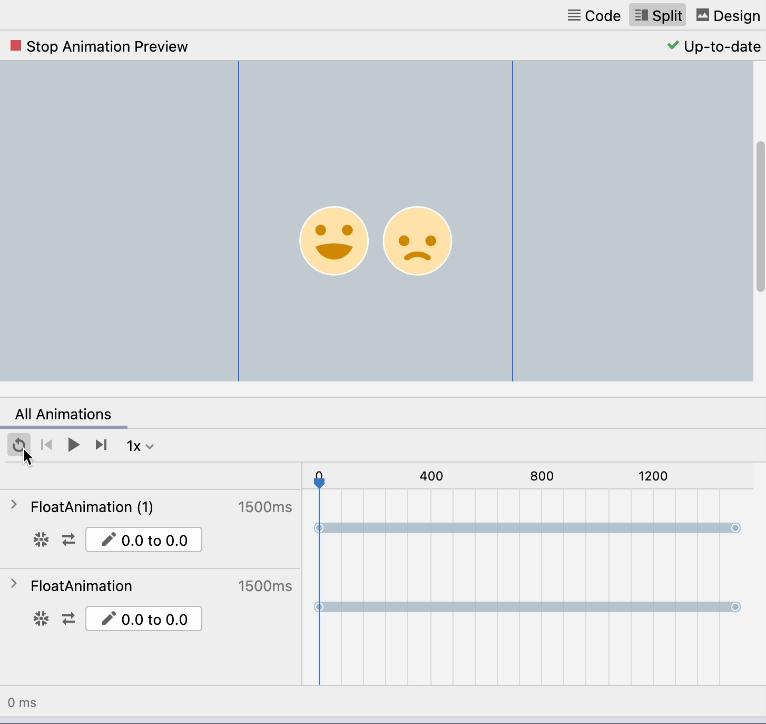Image resolution: width=766 pixels, height=724 pixels.
Task: Swap states for the second FloatAnimation
Action: click(x=68, y=619)
